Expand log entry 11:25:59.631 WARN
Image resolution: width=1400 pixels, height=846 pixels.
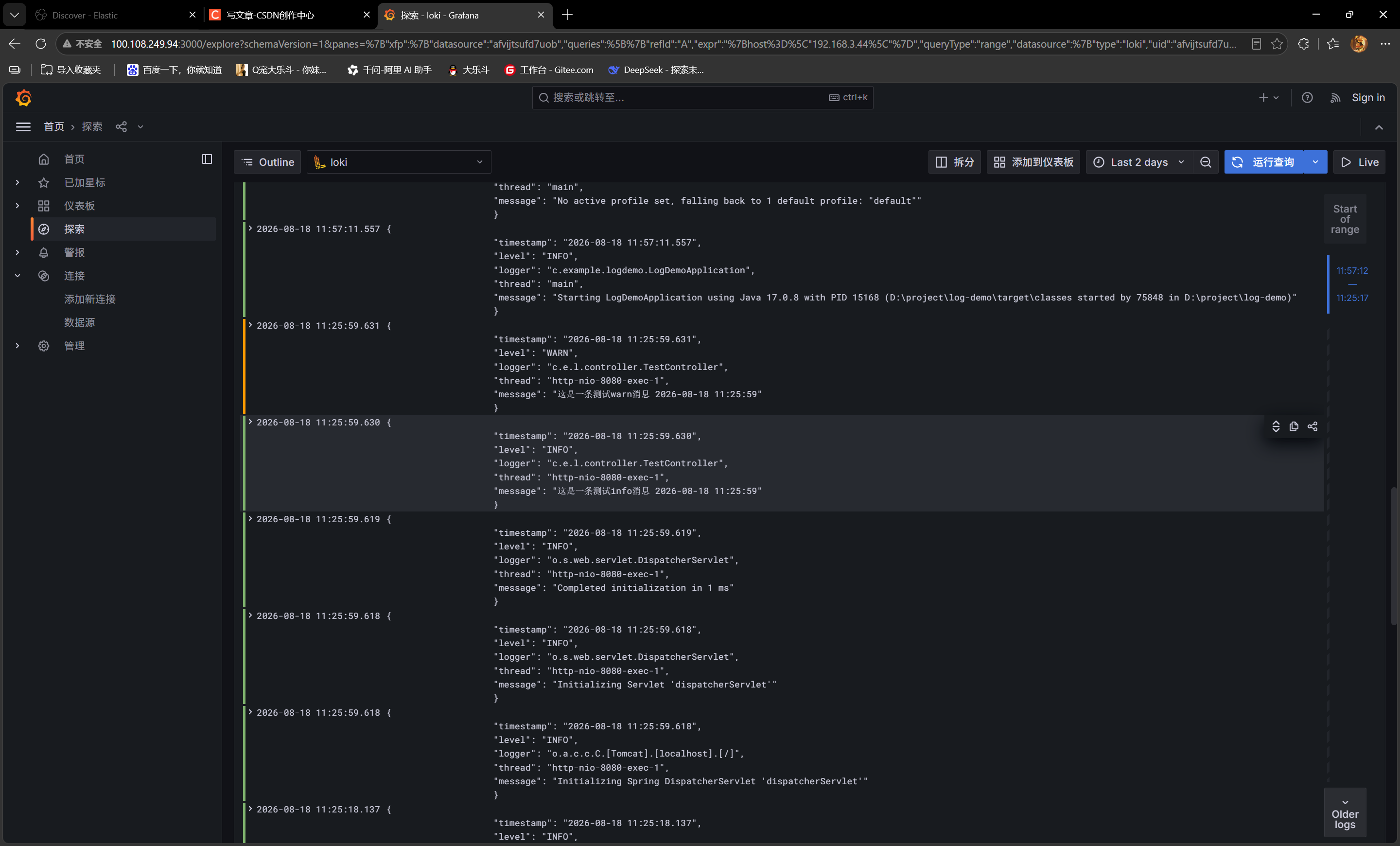click(250, 325)
